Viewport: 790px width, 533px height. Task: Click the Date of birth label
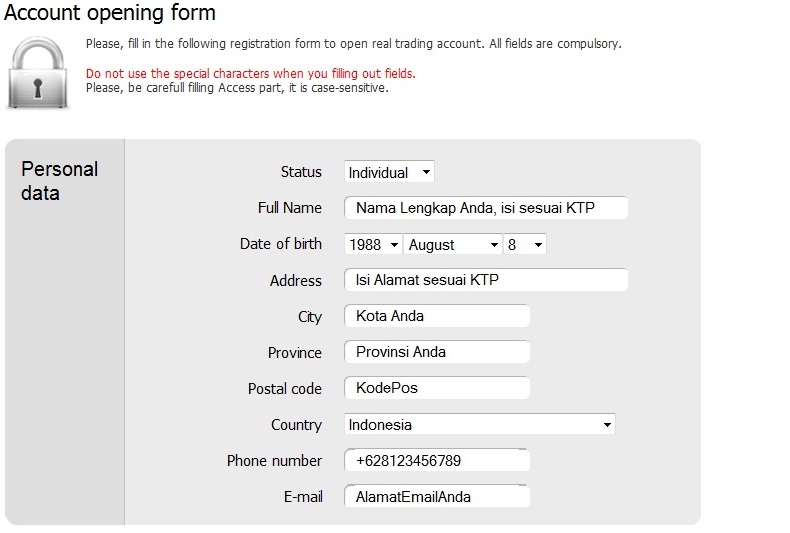click(x=281, y=244)
